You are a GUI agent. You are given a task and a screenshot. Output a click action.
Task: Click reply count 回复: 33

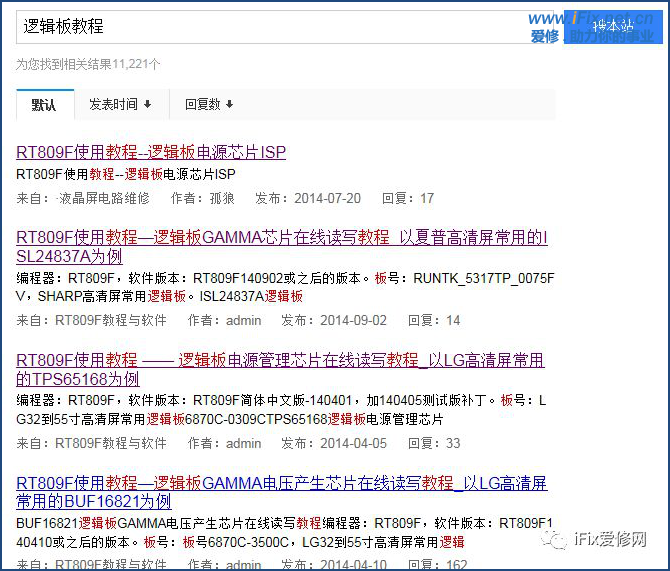(434, 443)
